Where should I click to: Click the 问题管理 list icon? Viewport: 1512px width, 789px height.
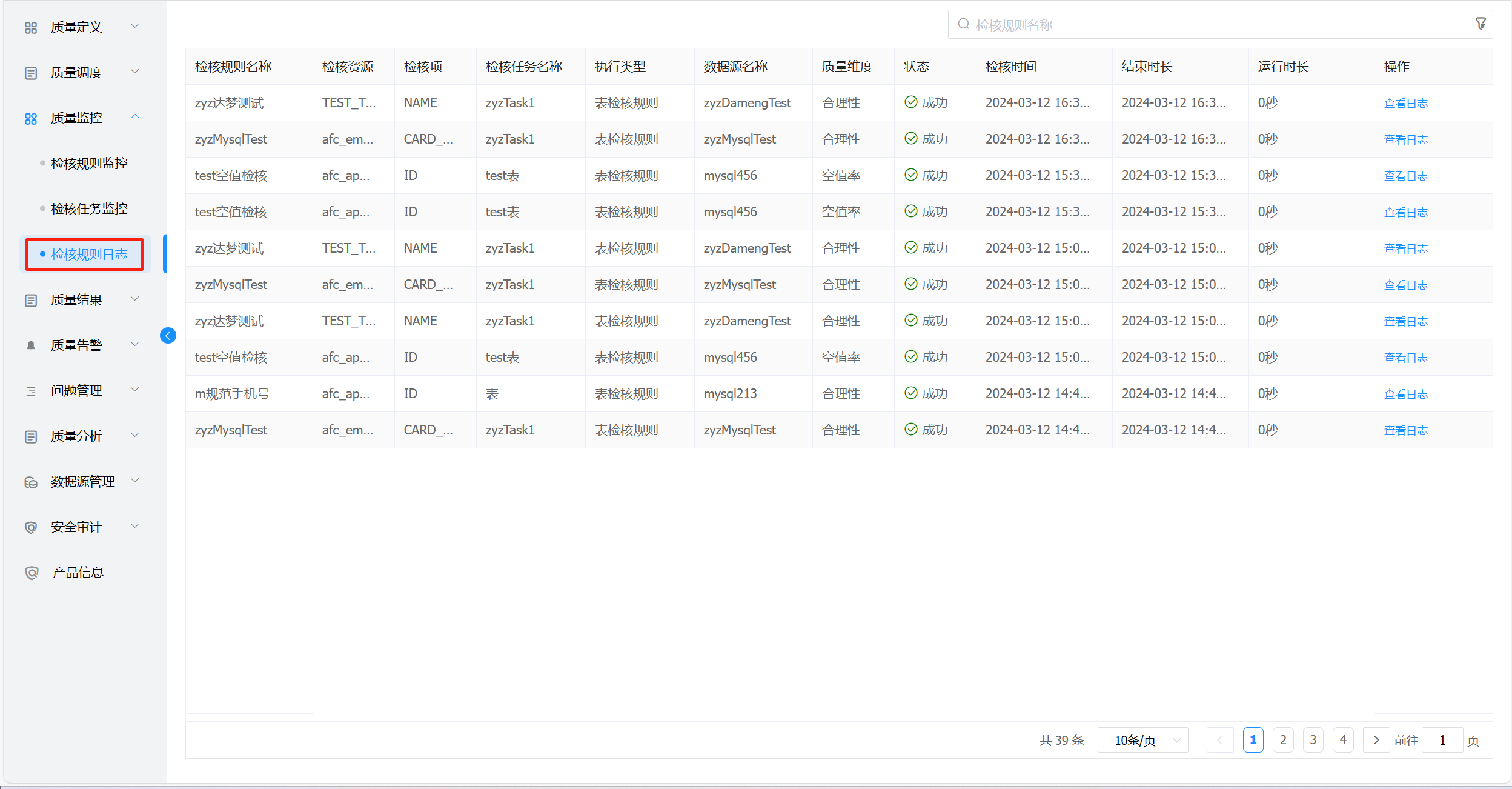31,391
